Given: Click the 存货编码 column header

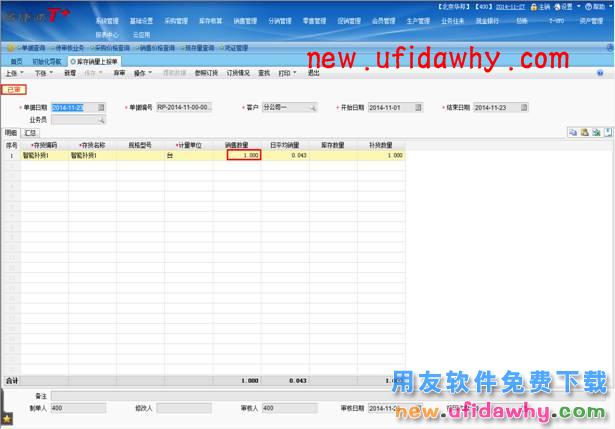Looking at the screenshot, I should coord(44,145).
